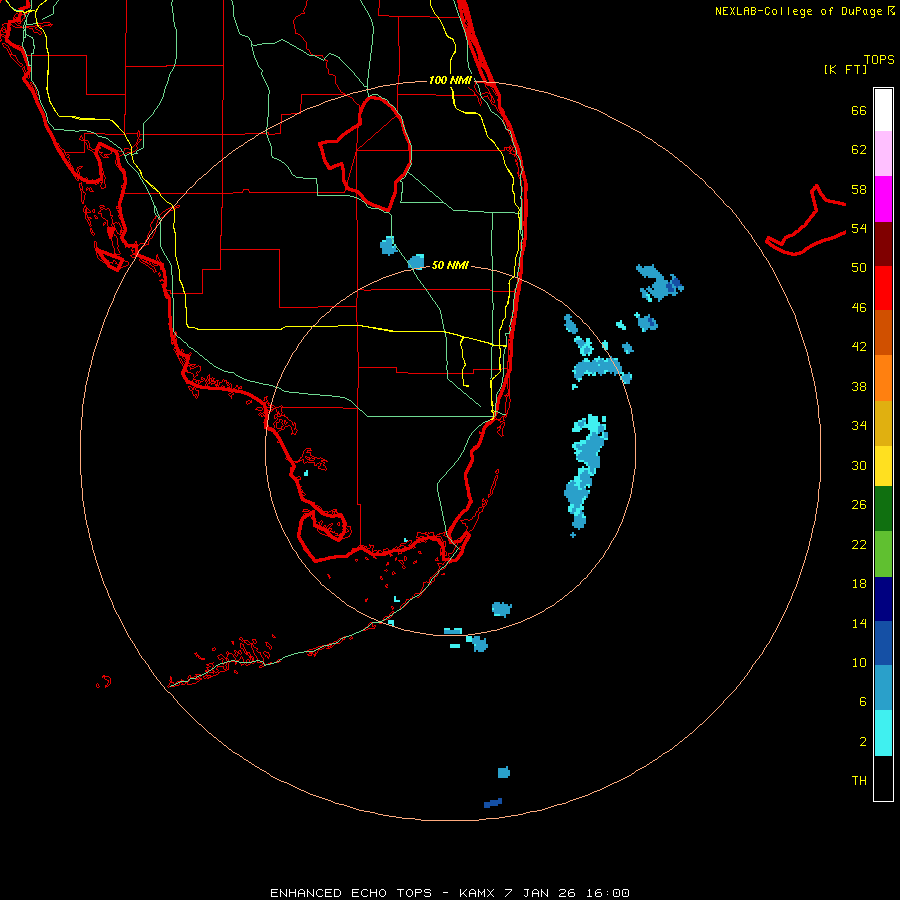The image size is (900, 900).
Task: Click the 58 value on the scale
Action: click(x=859, y=189)
